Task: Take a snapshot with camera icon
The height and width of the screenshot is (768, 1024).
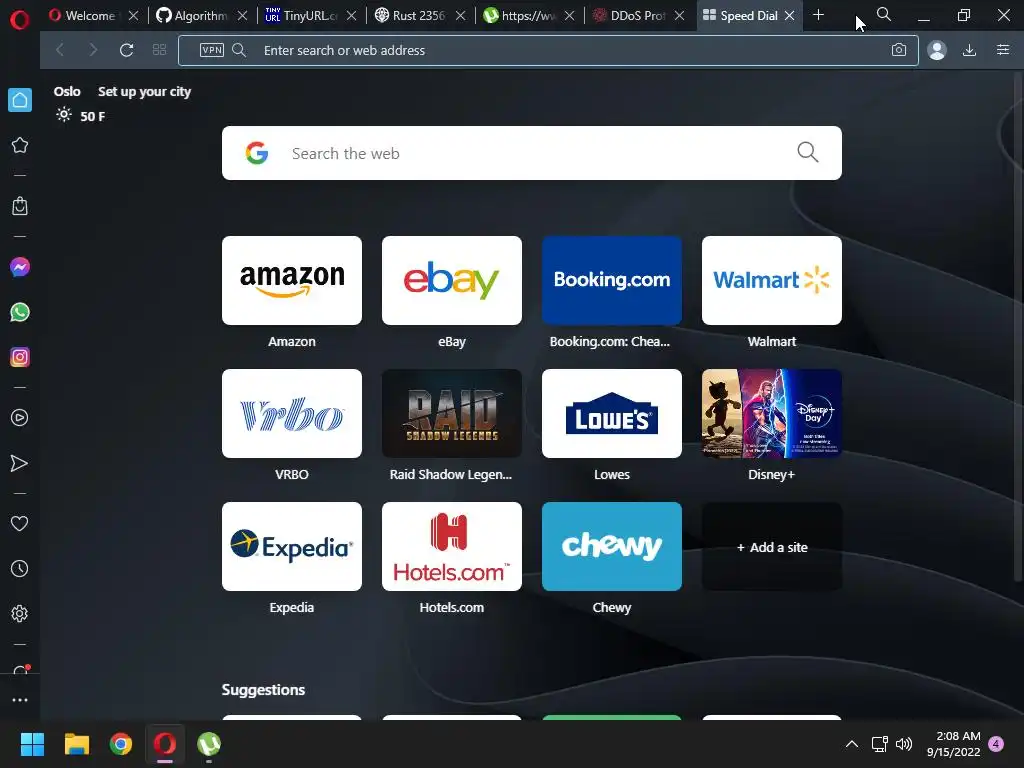Action: pos(899,50)
